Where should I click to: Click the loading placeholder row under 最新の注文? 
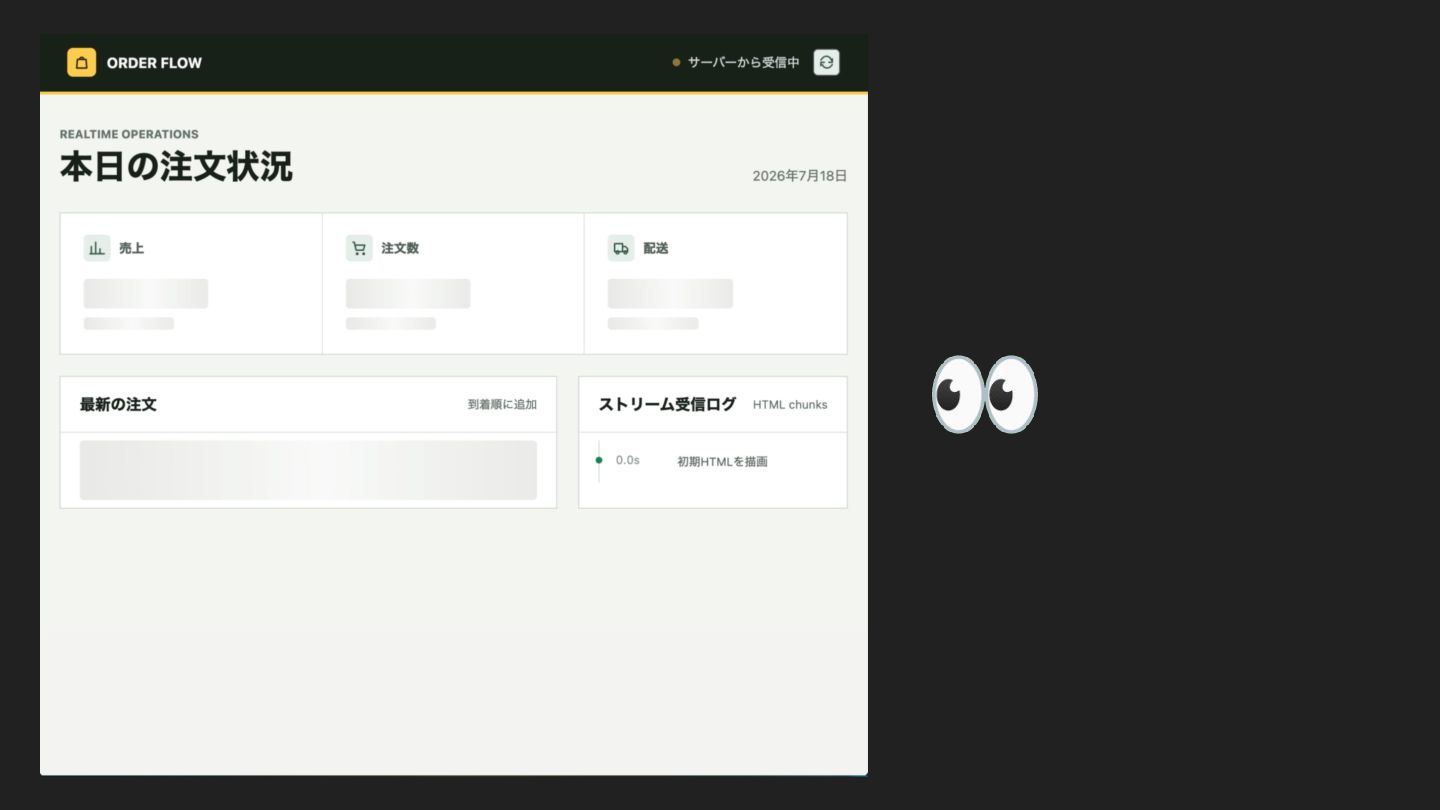coord(308,470)
